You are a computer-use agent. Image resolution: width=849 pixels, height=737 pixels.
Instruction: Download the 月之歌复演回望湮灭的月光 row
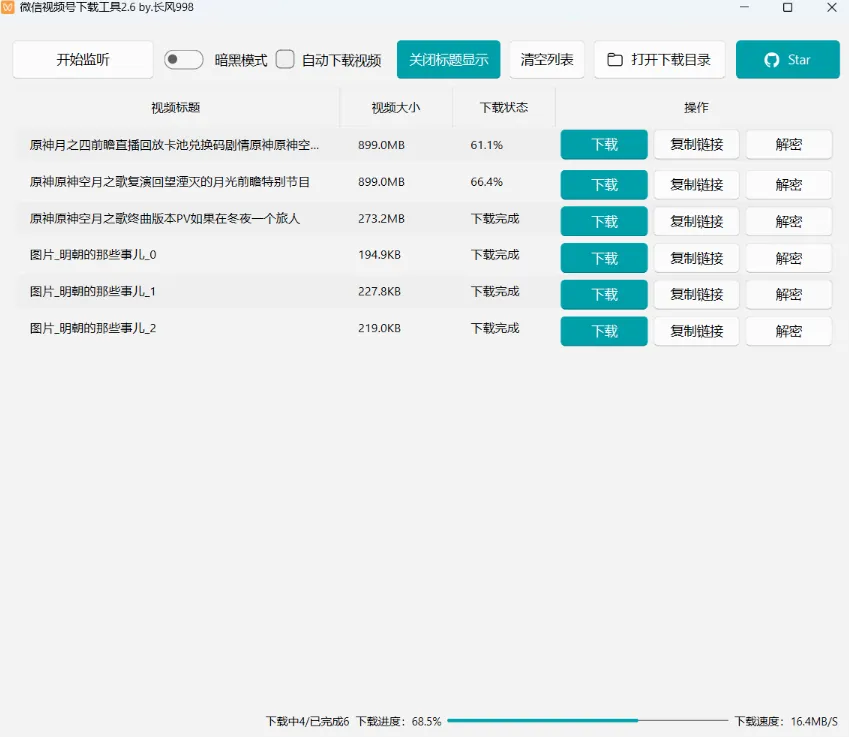[604, 185]
